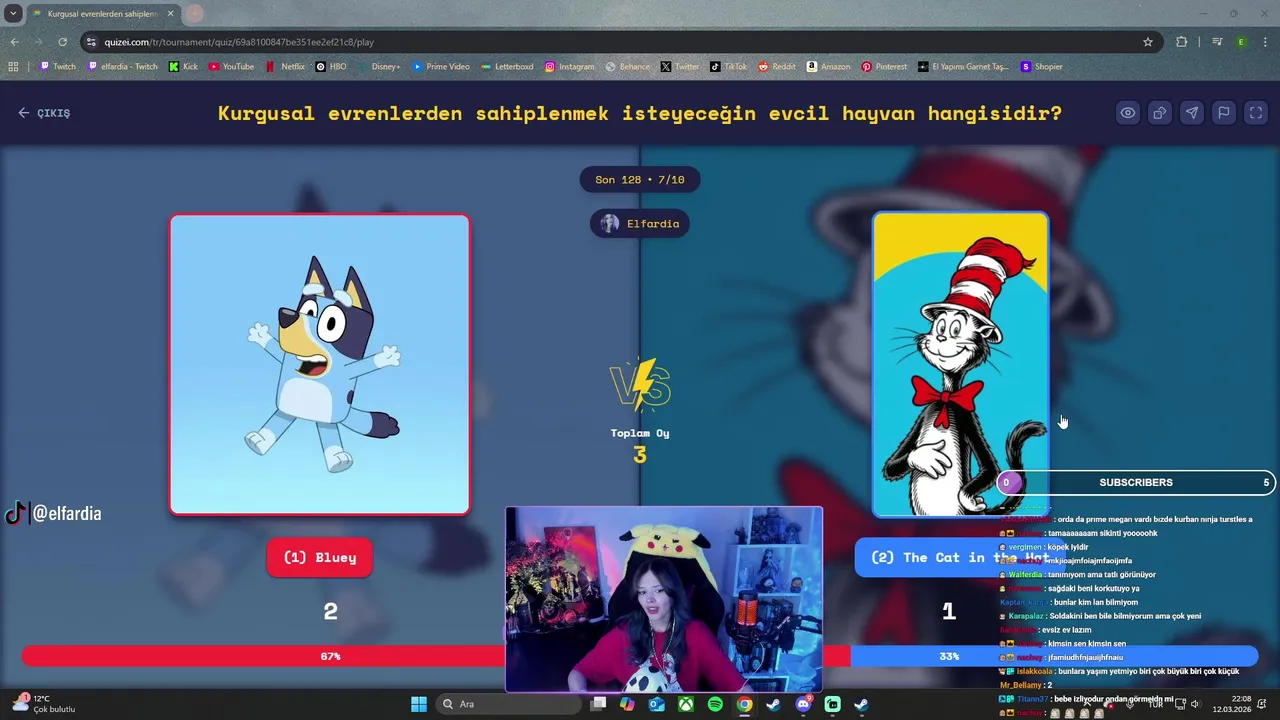Screen dimensions: 1280x720
Task: Open Chrome media control button
Action: [x=1217, y=42]
